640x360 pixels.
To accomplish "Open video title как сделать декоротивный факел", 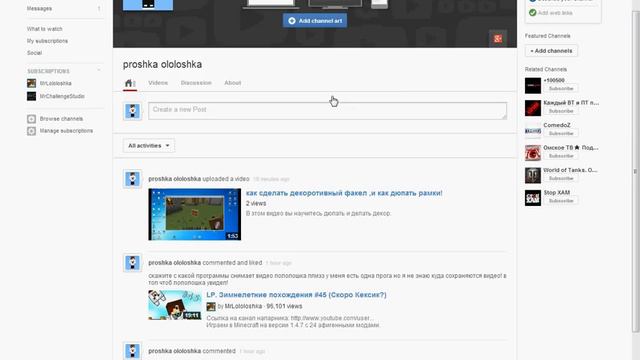I will [x=344, y=193].
